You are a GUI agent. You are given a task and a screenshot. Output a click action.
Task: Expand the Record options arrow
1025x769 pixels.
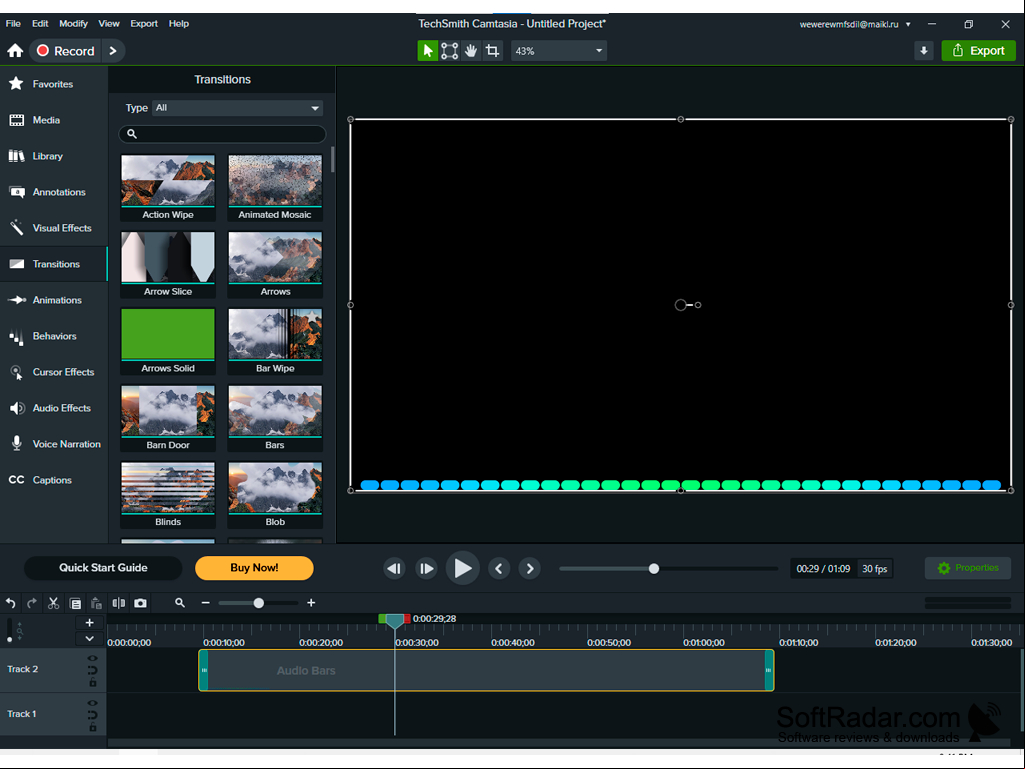pos(113,51)
